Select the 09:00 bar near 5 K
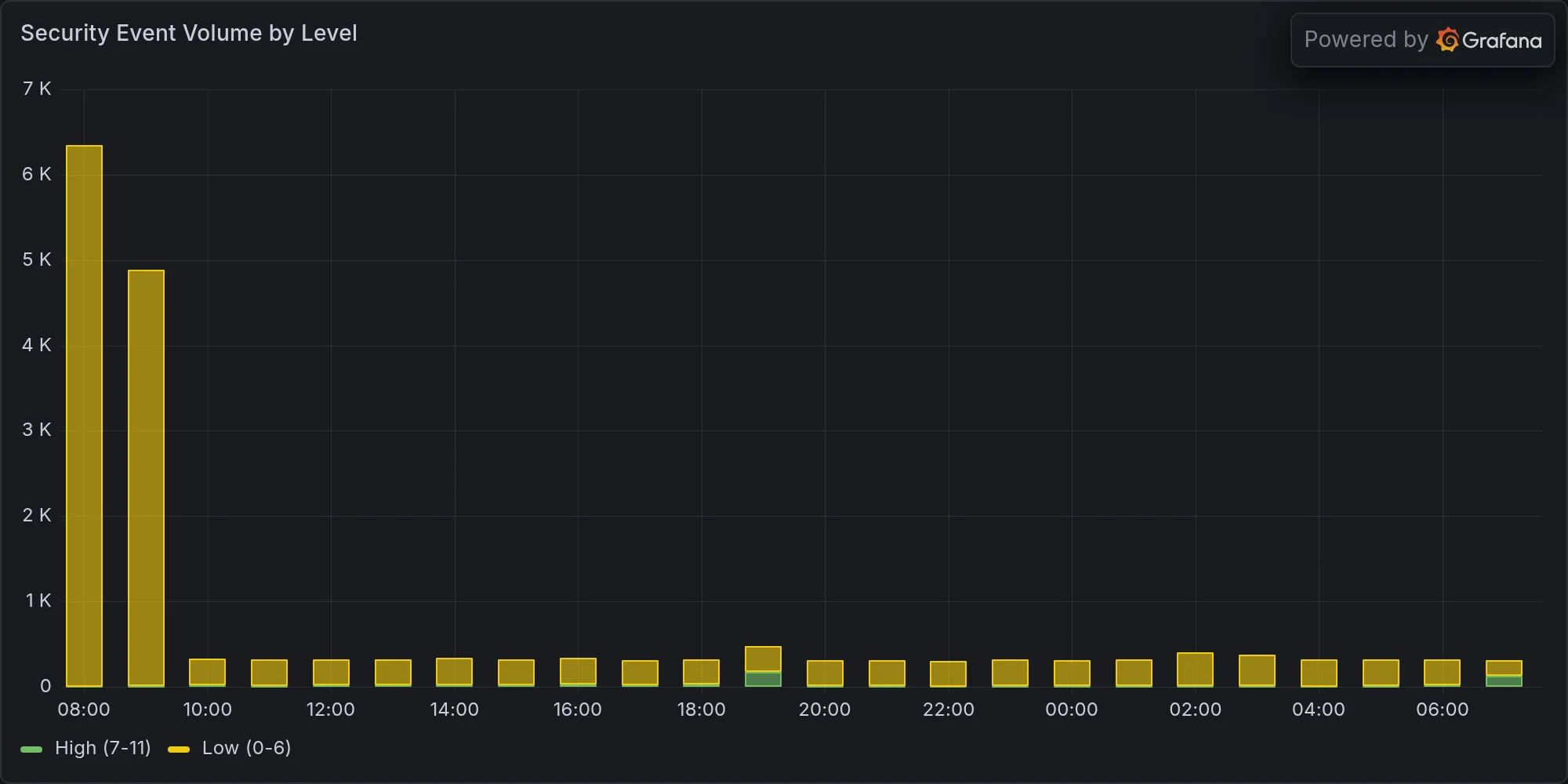Viewport: 1568px width, 784px height. (x=146, y=478)
